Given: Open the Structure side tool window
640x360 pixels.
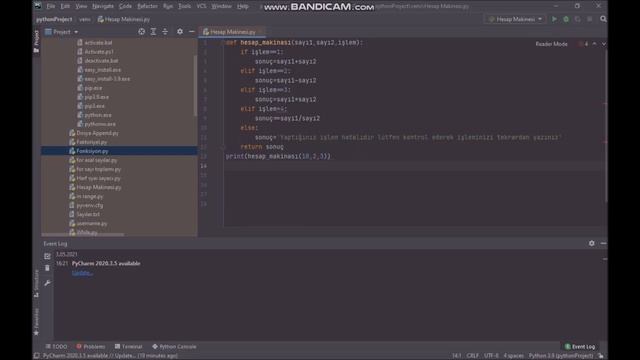Looking at the screenshot, I should (x=36, y=283).
